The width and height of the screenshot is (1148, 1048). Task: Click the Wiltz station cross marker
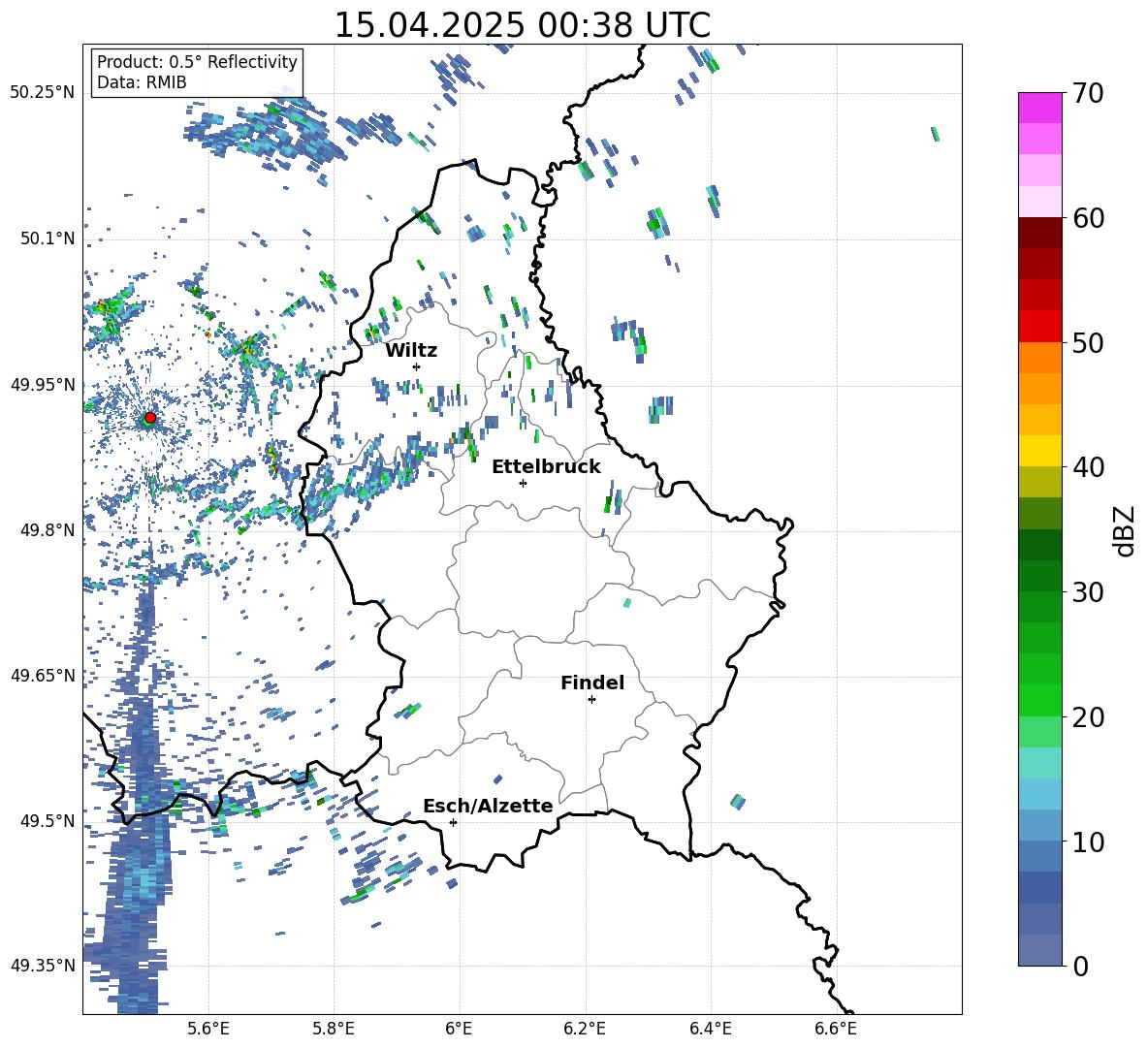click(x=417, y=366)
